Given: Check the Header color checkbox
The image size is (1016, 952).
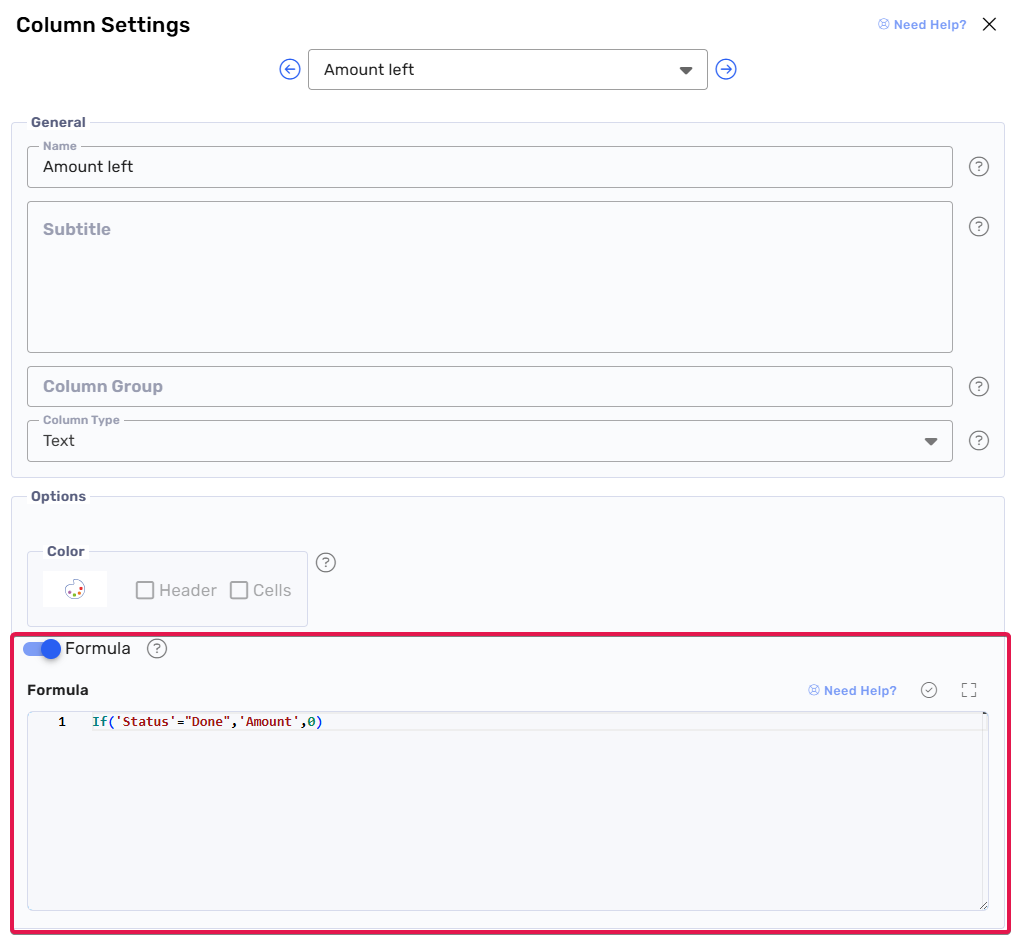Looking at the screenshot, I should [145, 590].
